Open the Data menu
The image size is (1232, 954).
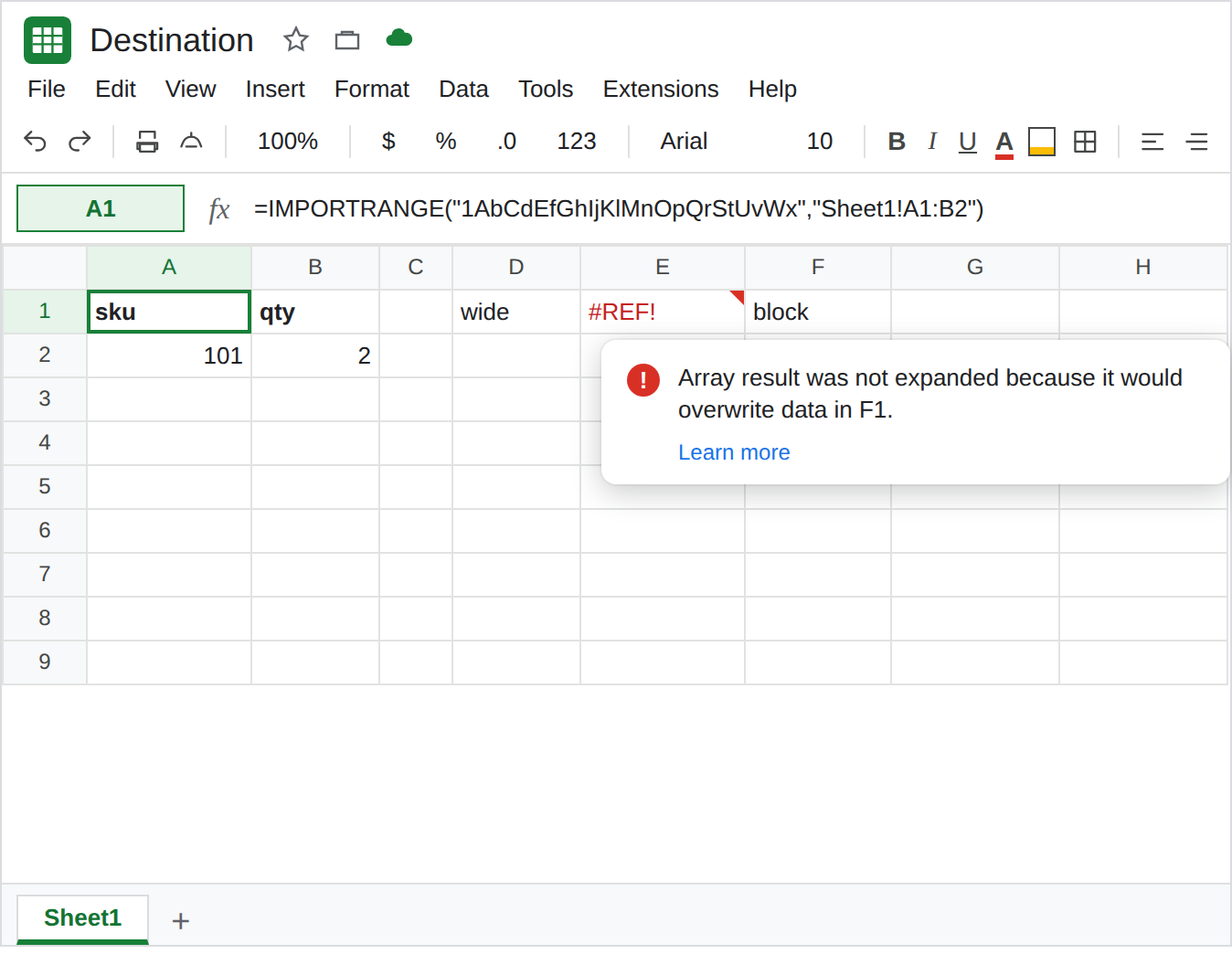pyautogui.click(x=464, y=89)
